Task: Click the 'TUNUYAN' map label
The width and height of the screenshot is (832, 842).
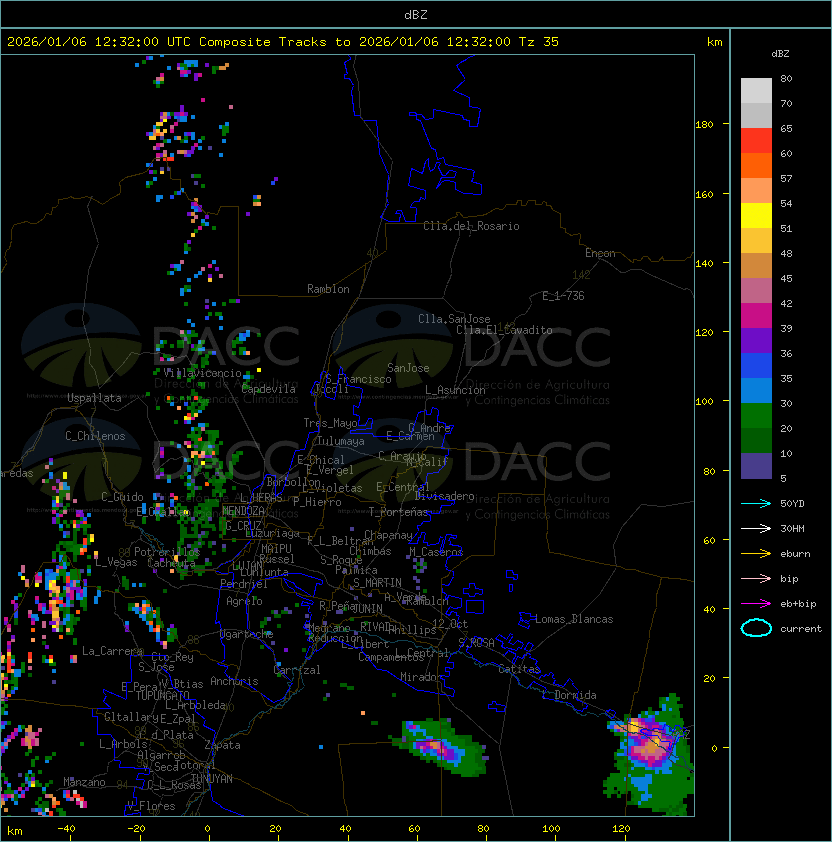Action: pyautogui.click(x=212, y=779)
